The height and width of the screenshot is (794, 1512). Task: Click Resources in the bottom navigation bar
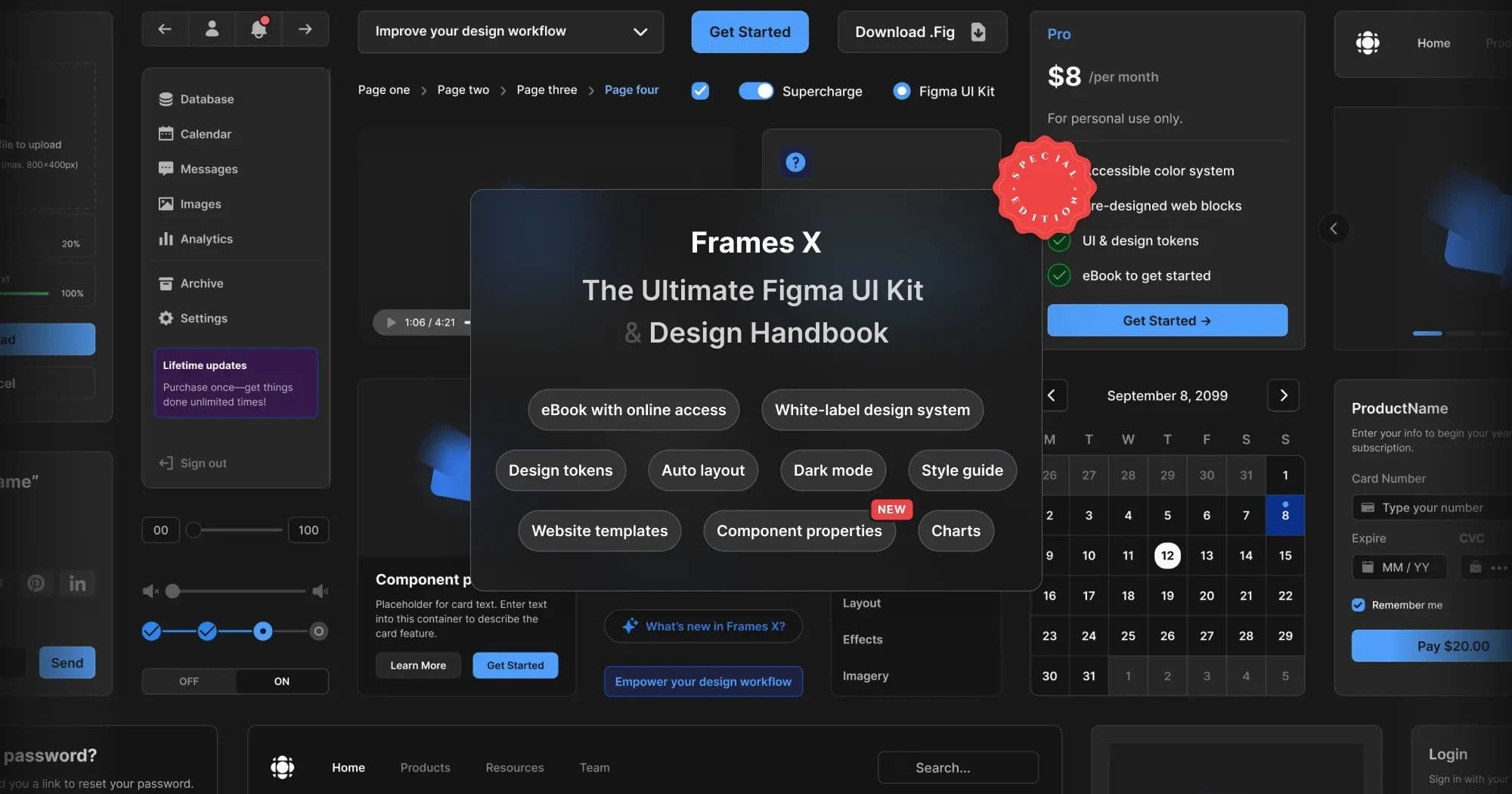pos(515,768)
